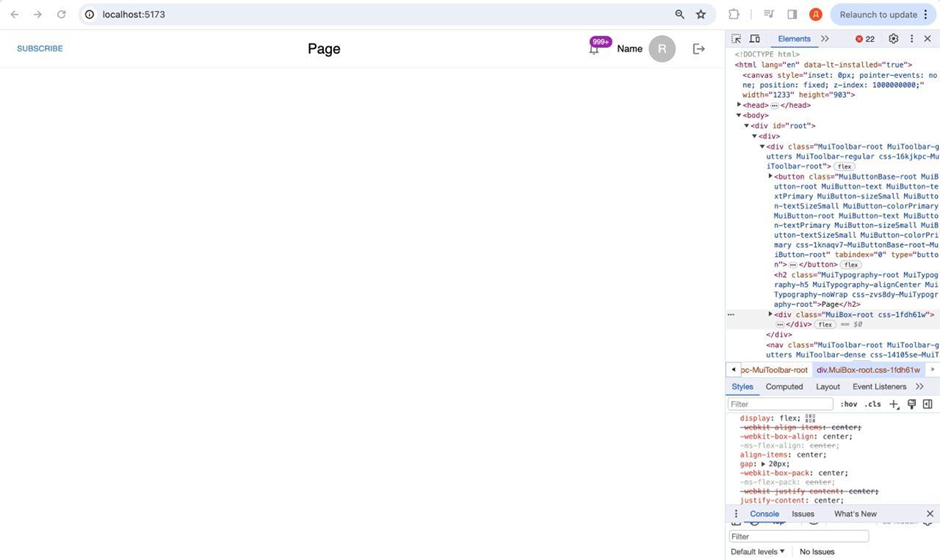Click Relaunch to update button
The image size is (940, 560).
click(878, 14)
